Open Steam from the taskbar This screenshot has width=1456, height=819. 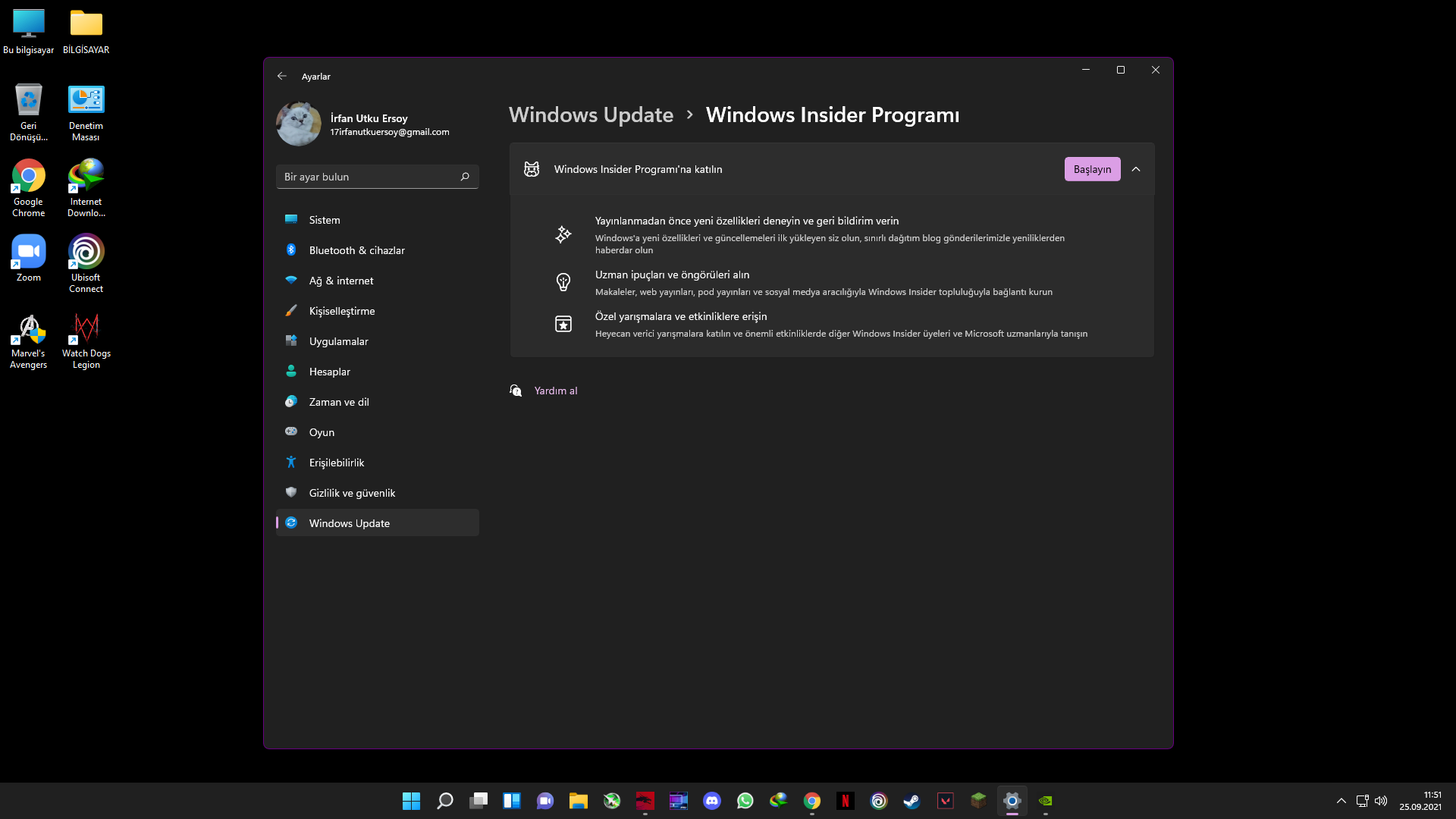[x=912, y=801]
